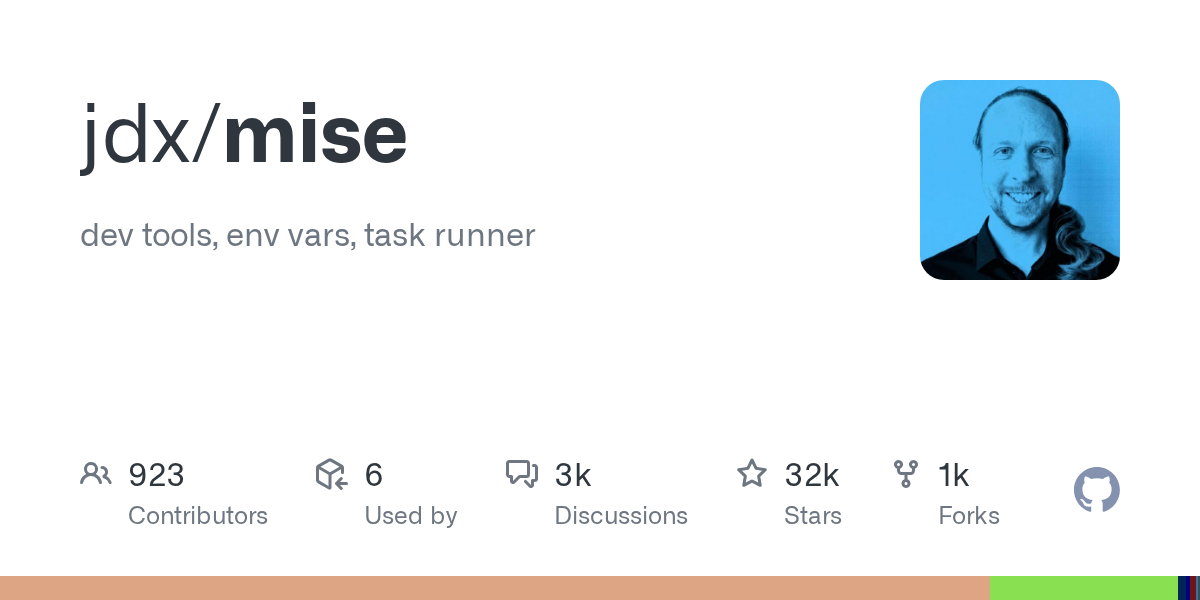Click the Stars star icon
The image size is (1200, 600).
(752, 473)
